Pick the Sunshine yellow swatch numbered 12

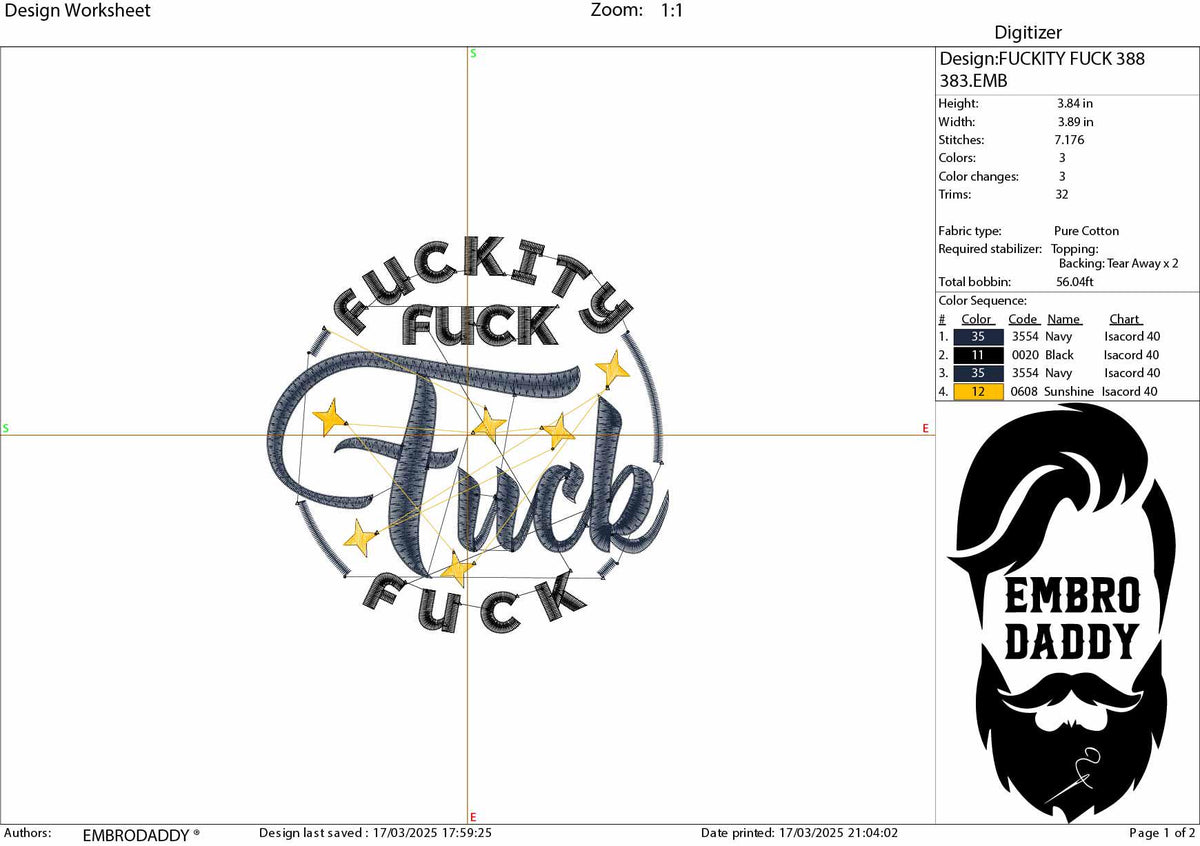pos(978,392)
